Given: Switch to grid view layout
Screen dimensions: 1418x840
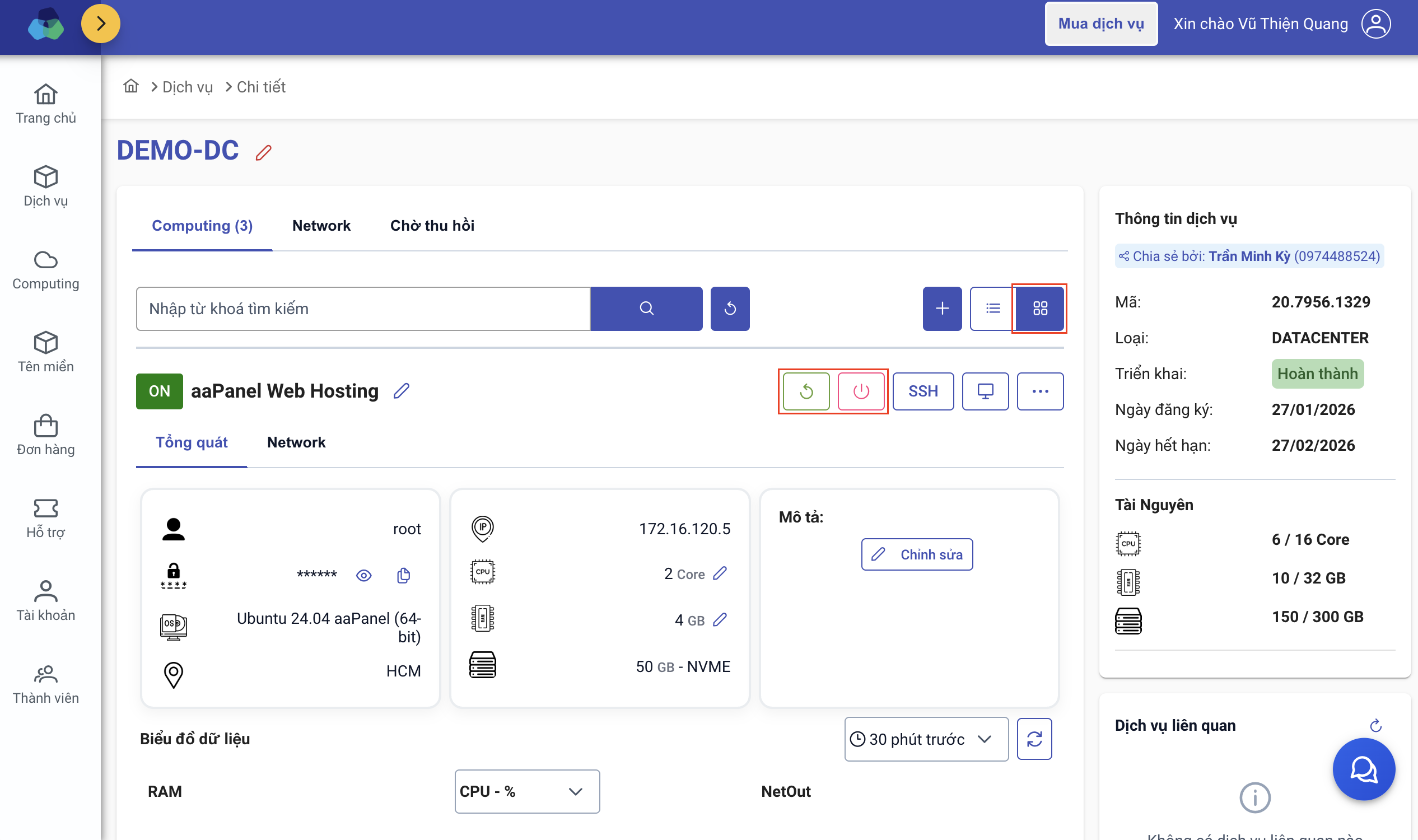Looking at the screenshot, I should click(x=1040, y=309).
